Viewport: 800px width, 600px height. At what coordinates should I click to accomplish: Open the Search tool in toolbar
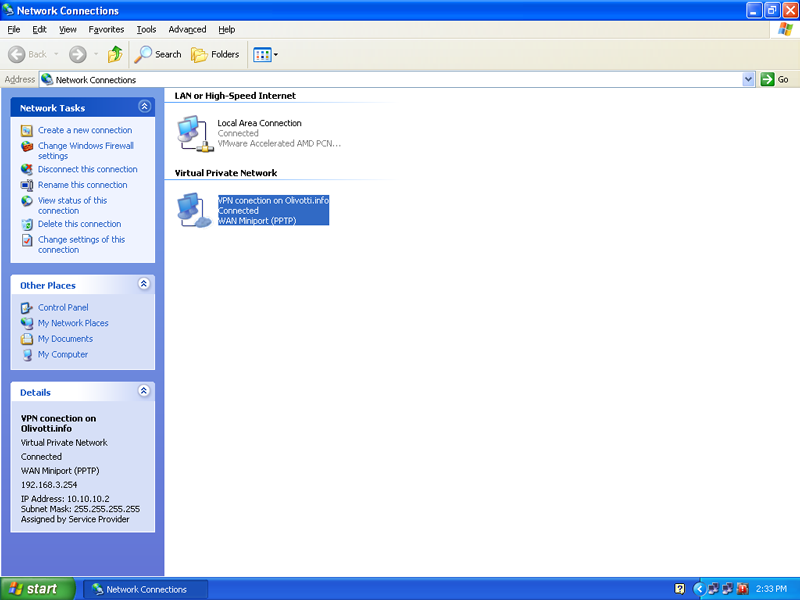click(158, 54)
